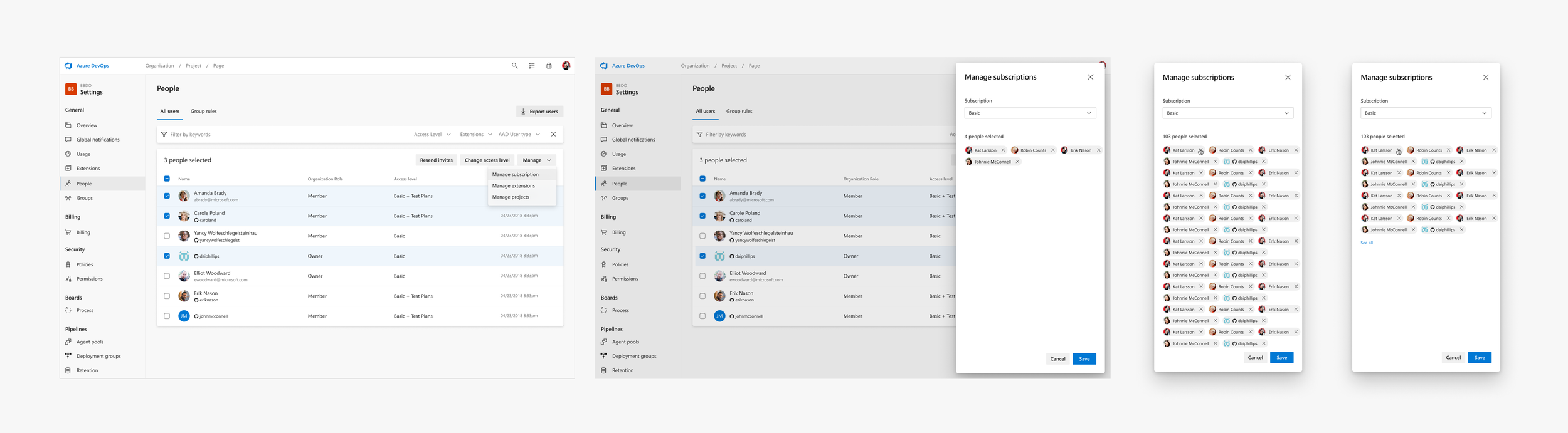Open Subscription combo box in the See all dialog
1568x433 pixels.
1426,113
